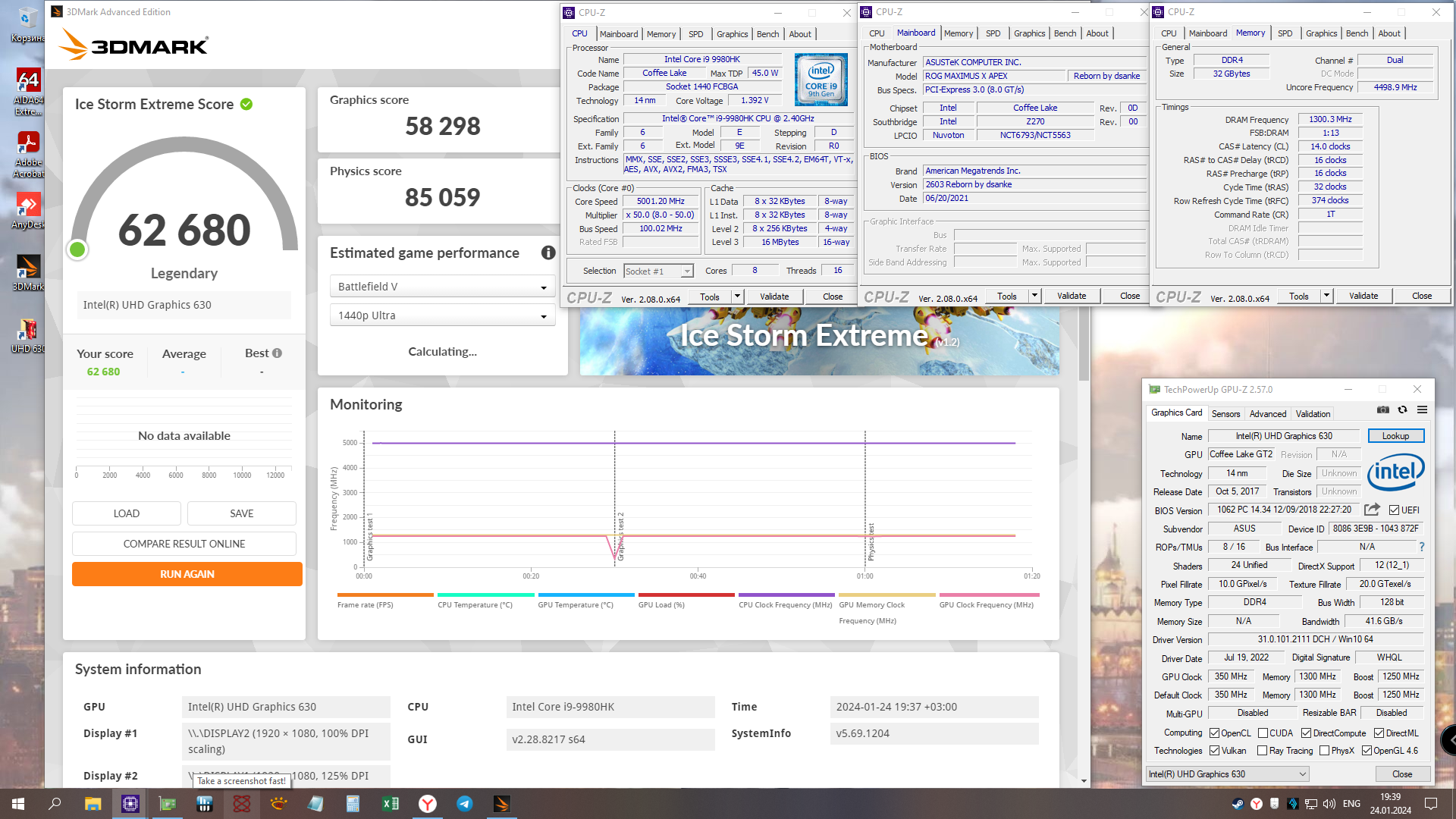Toggle the DirectML checkbox
The width and height of the screenshot is (1456, 819).
pyautogui.click(x=1379, y=733)
